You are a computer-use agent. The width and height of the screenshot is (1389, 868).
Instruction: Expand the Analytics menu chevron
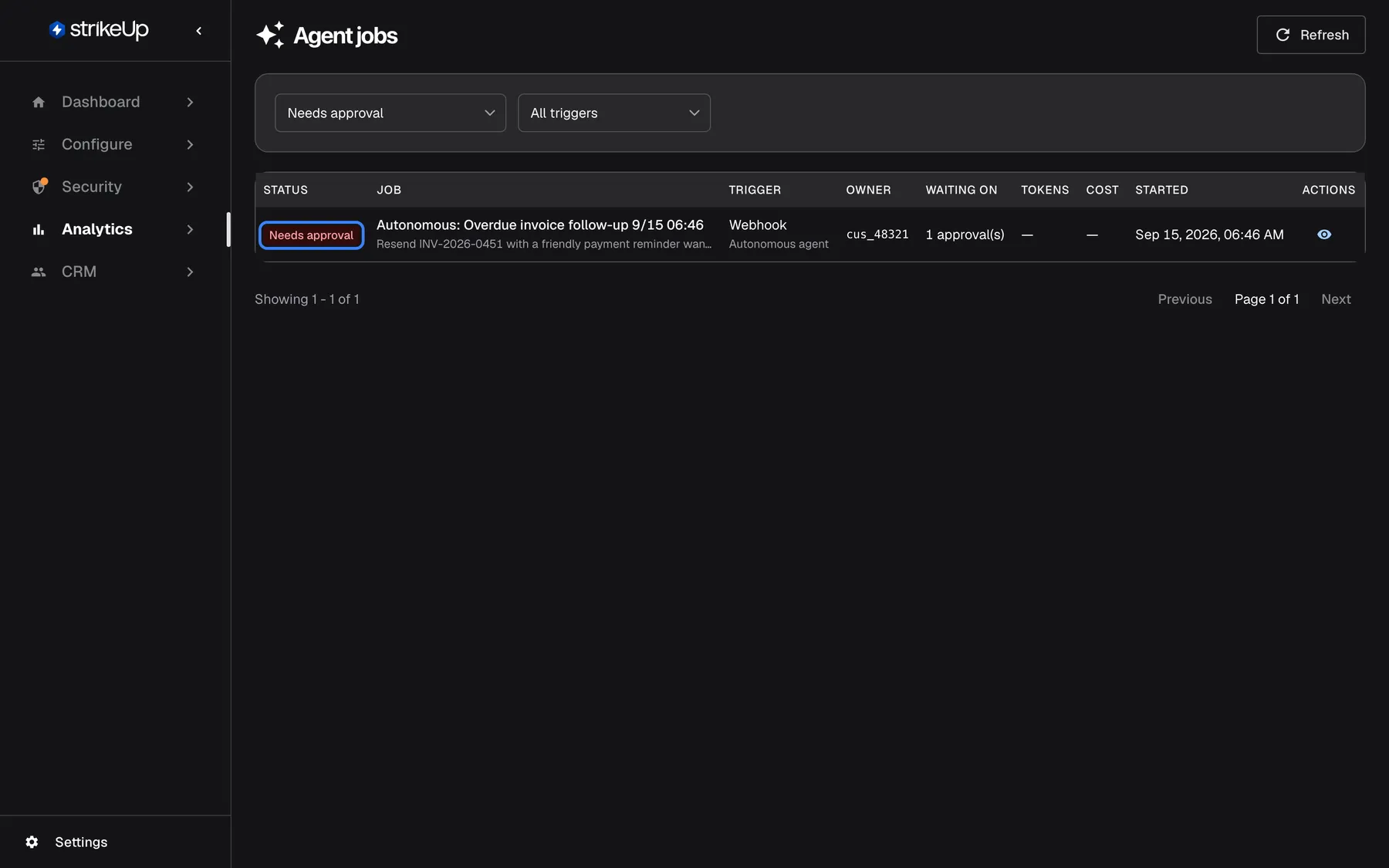pos(190,229)
